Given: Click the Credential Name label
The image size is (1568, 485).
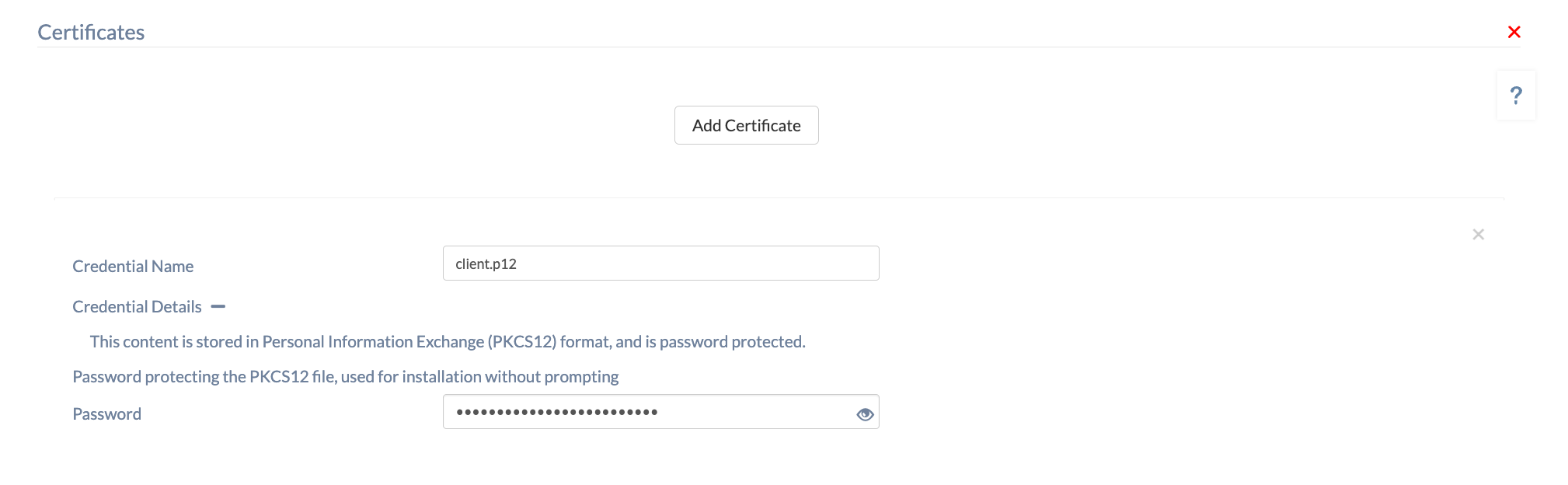Looking at the screenshot, I should coord(133,266).
